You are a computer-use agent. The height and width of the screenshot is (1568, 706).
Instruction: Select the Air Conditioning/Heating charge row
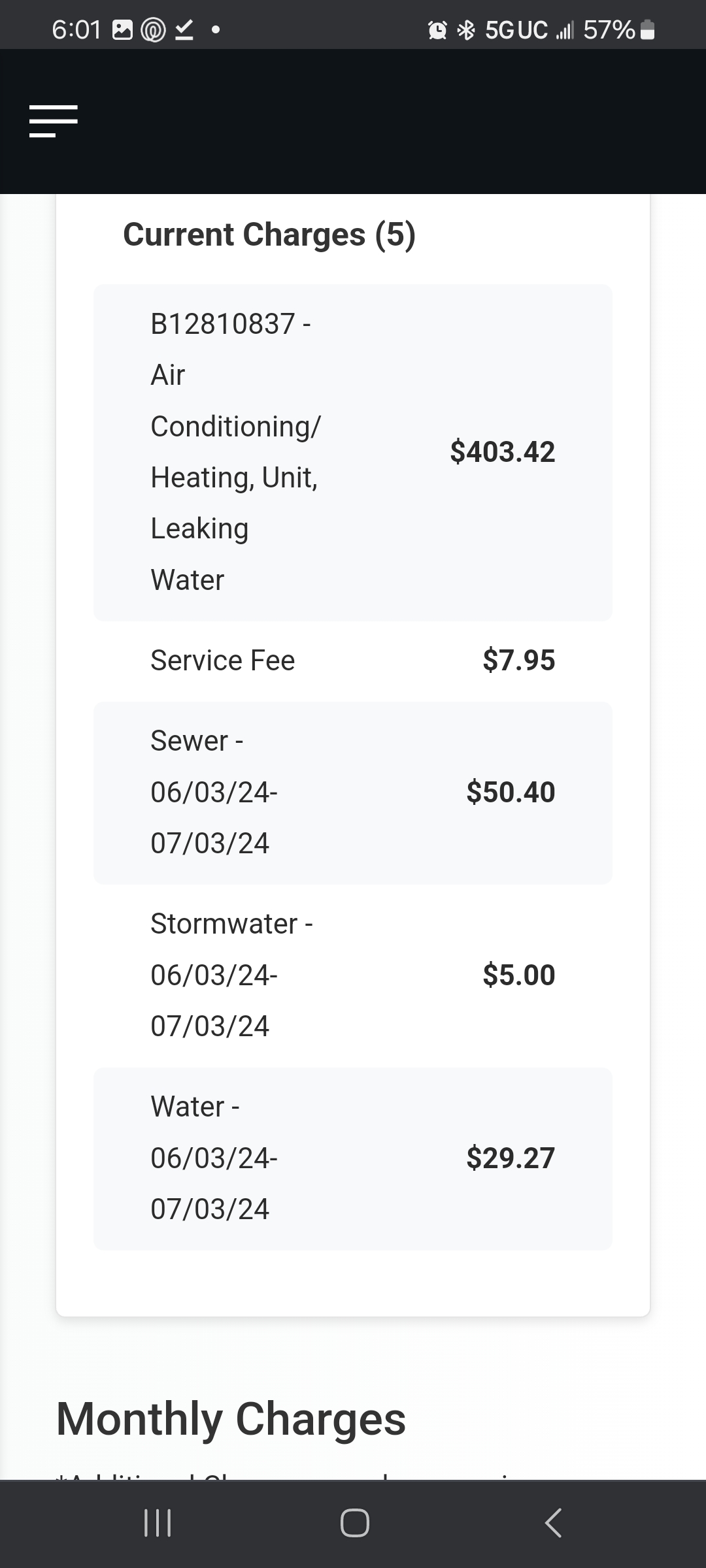tap(353, 452)
